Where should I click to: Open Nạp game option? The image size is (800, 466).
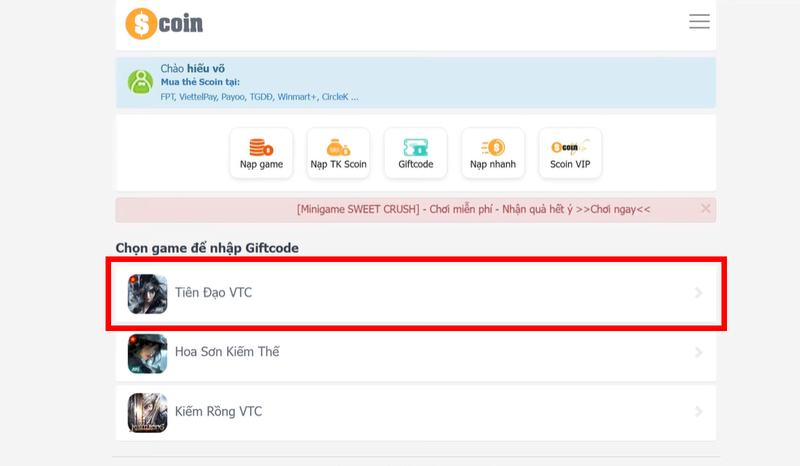(x=261, y=153)
